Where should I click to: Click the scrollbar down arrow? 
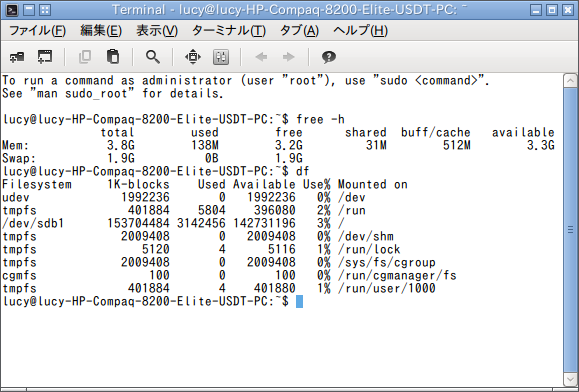tap(570, 379)
